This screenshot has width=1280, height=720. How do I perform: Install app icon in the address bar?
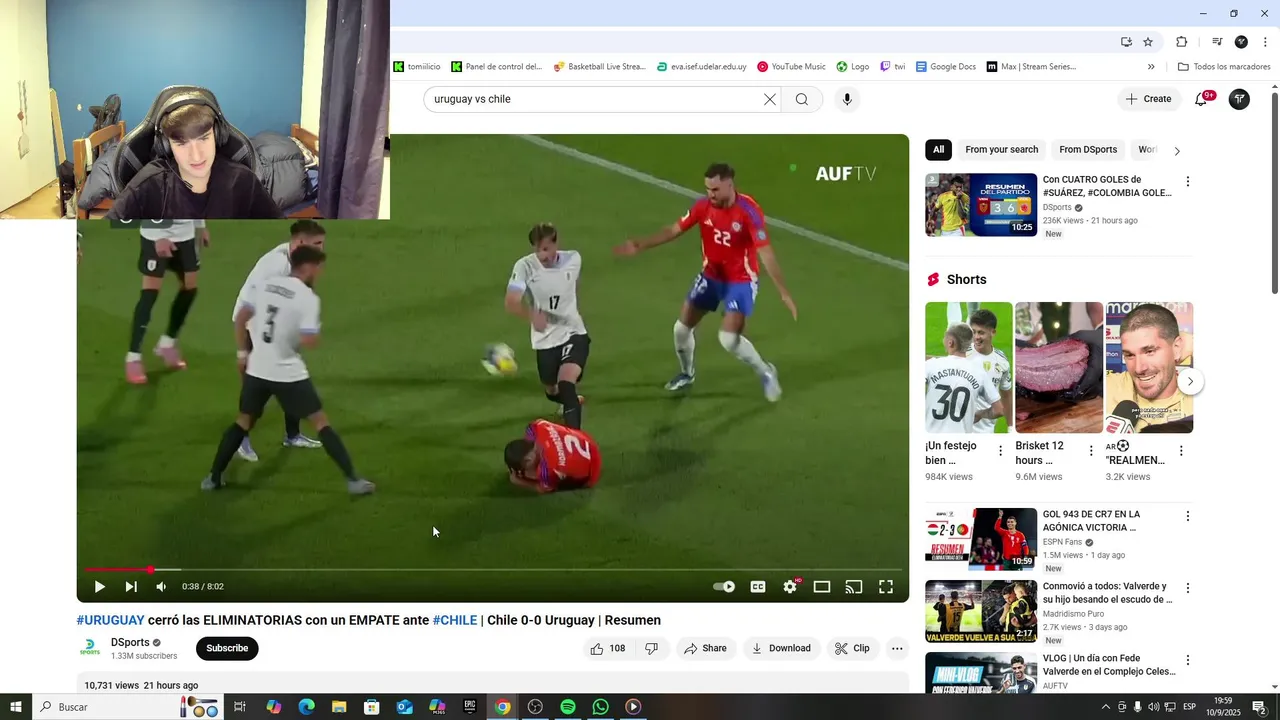coord(1126,42)
